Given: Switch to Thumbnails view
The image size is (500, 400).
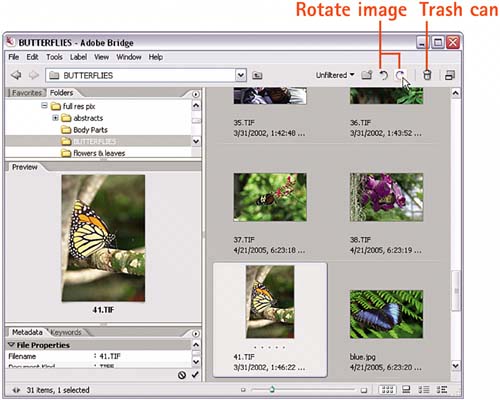Looking at the screenshot, I should 387,389.
